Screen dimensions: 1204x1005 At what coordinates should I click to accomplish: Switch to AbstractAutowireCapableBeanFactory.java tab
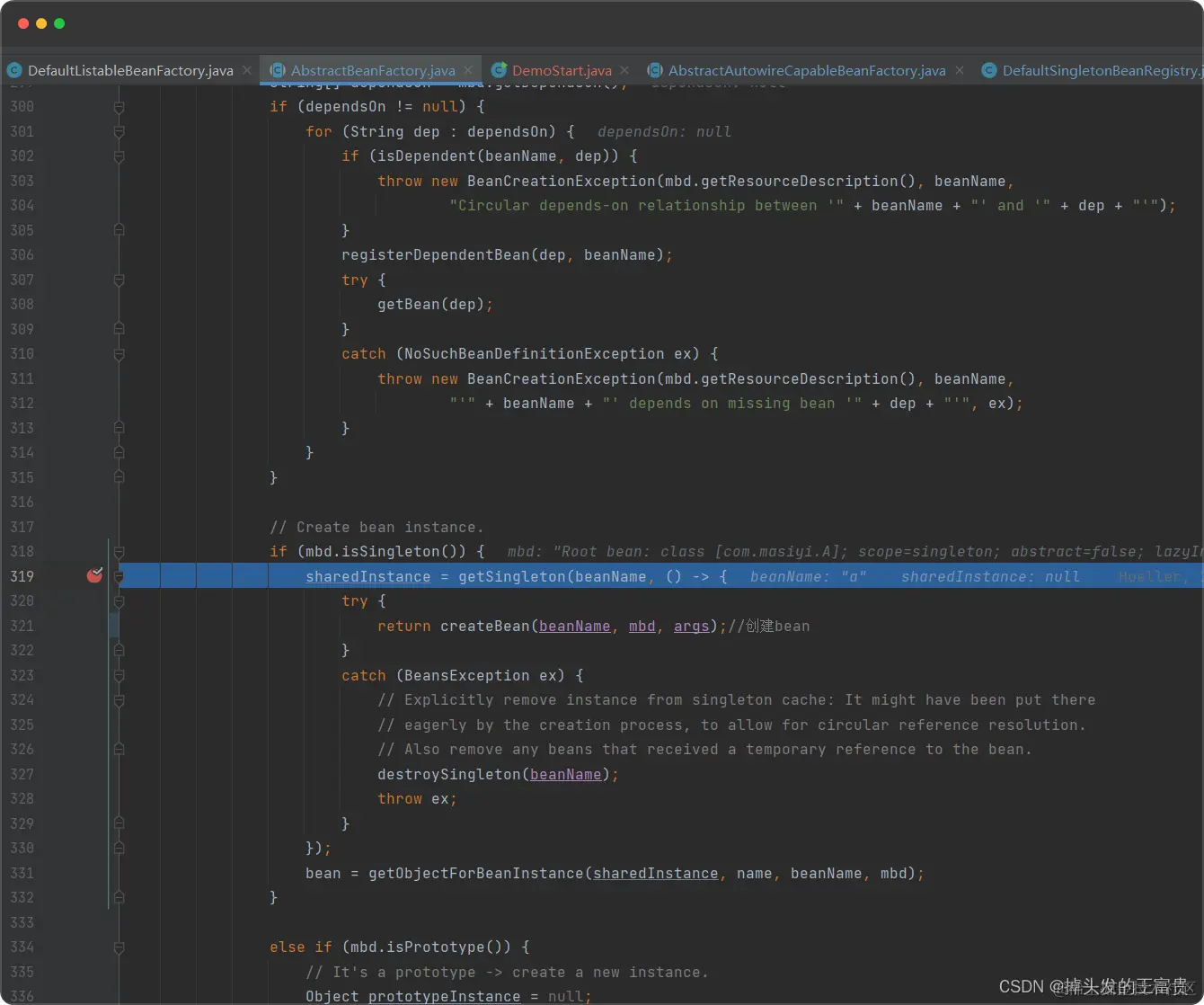[807, 70]
